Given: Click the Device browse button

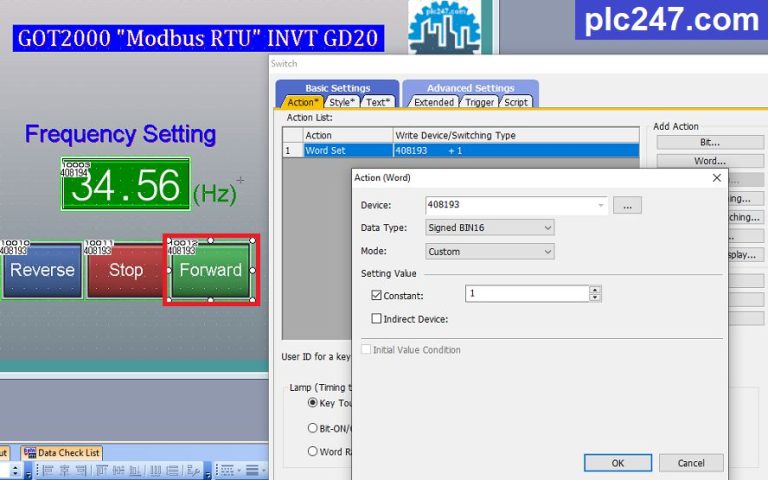Looking at the screenshot, I should [x=627, y=206].
